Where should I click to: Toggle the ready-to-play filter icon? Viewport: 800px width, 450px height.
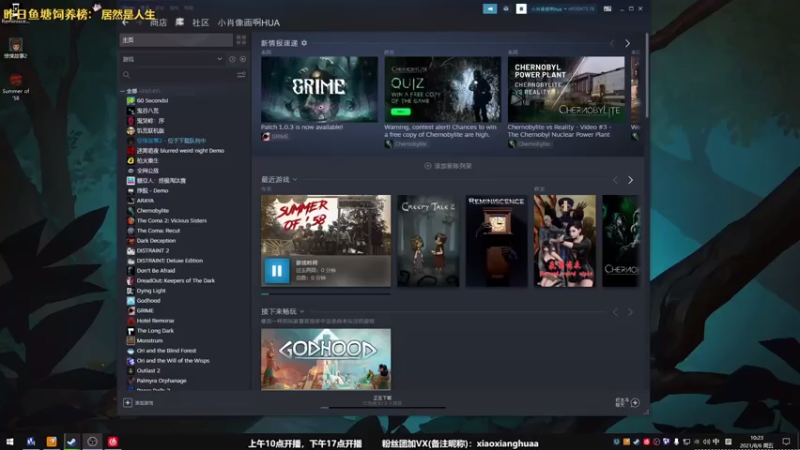243,59
